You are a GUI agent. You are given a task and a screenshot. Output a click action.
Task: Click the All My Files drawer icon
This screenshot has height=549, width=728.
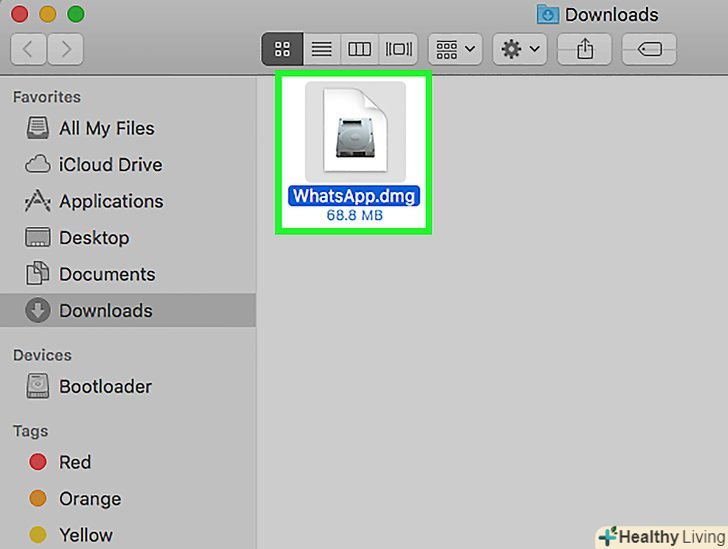click(38, 128)
